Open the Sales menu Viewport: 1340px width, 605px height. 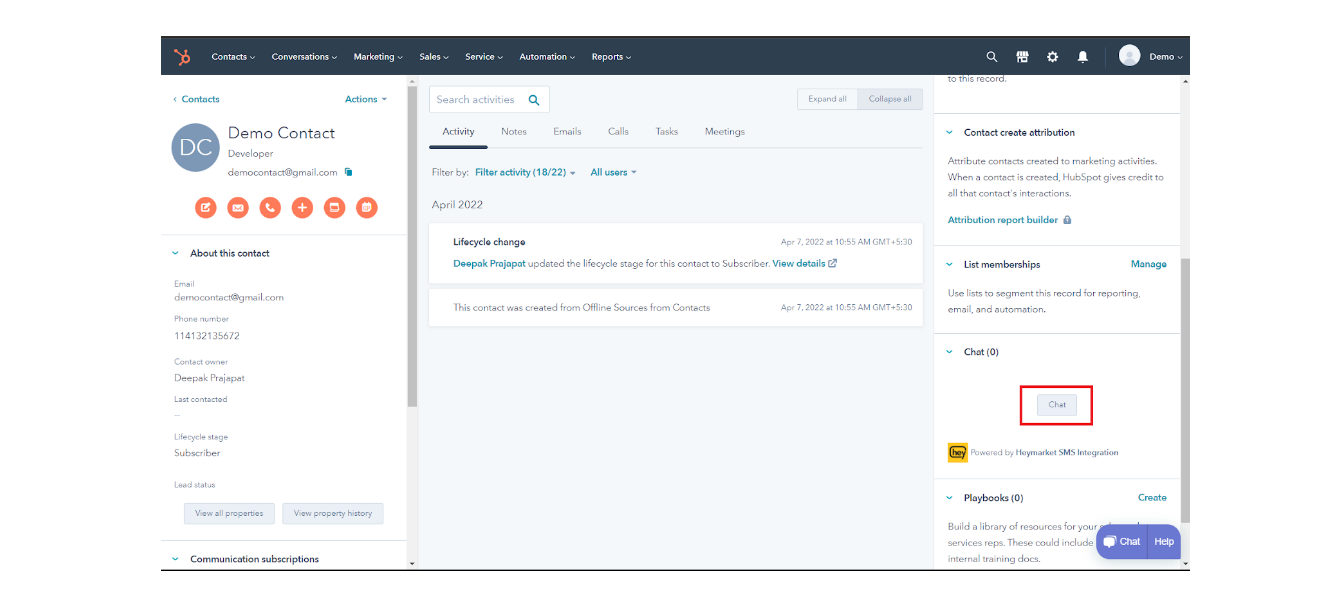tap(434, 57)
